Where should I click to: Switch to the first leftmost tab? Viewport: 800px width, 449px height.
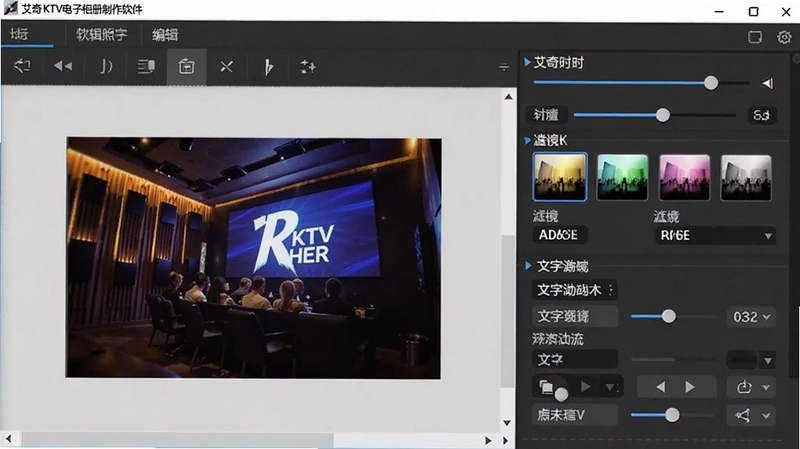click(19, 35)
